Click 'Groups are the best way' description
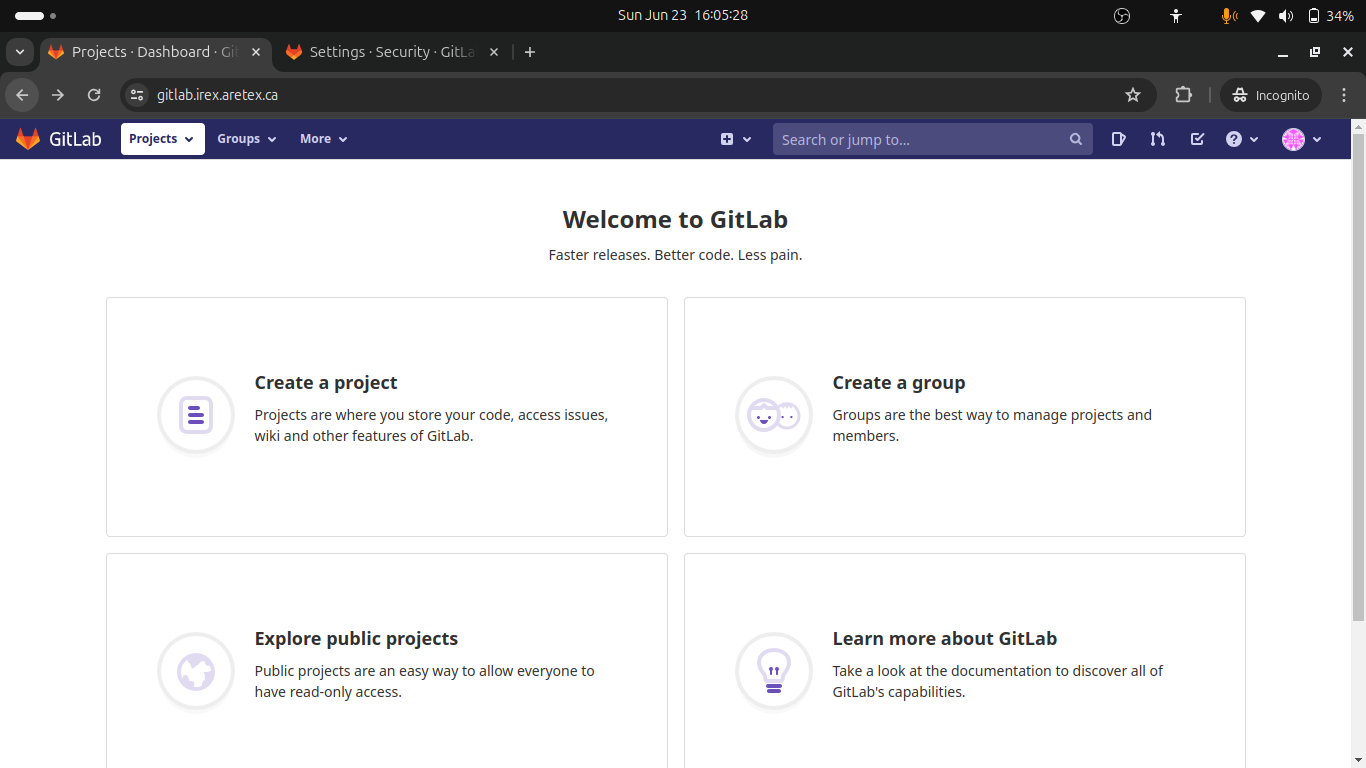 [x=992, y=425]
